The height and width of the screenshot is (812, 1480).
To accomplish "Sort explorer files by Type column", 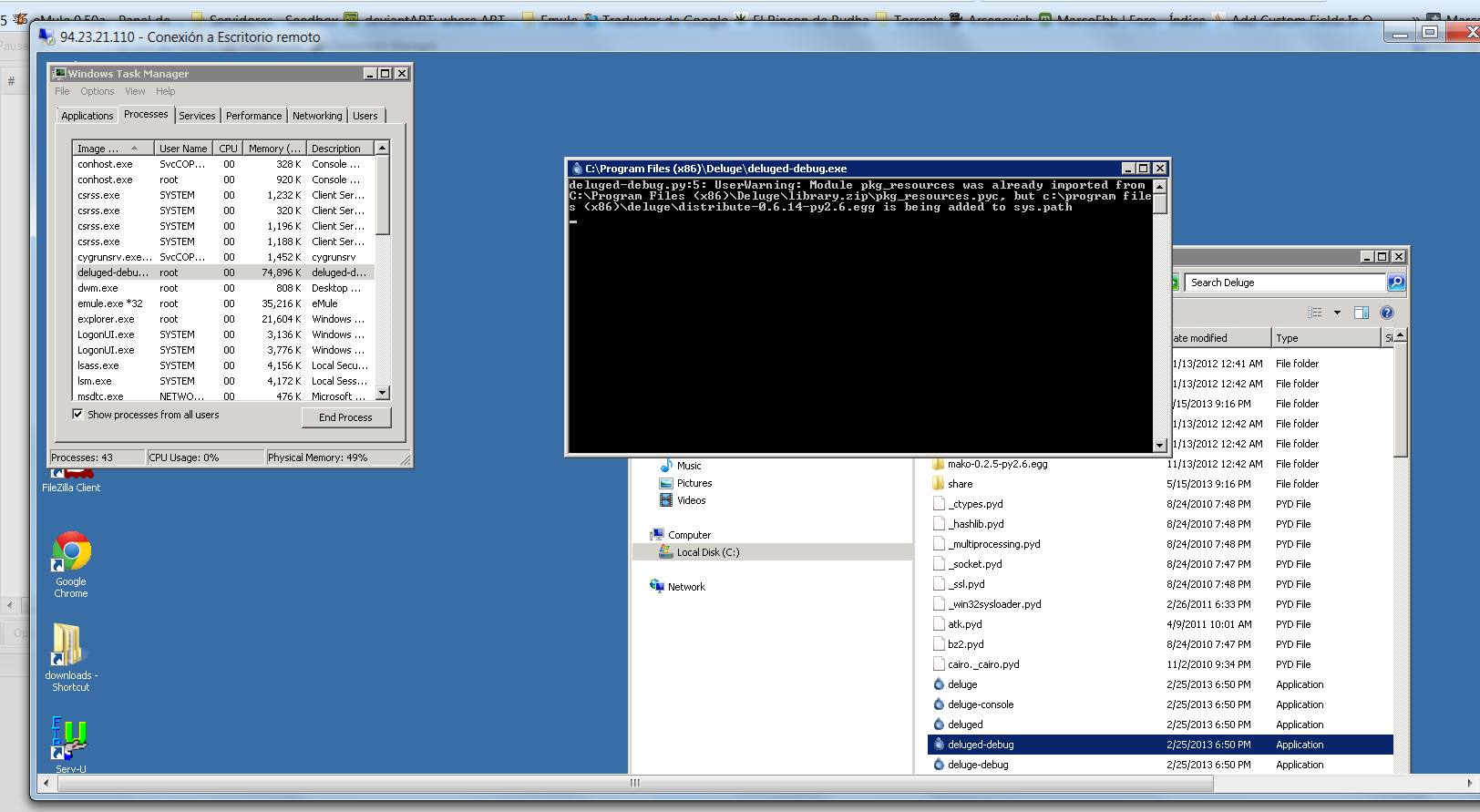I will [1325, 338].
